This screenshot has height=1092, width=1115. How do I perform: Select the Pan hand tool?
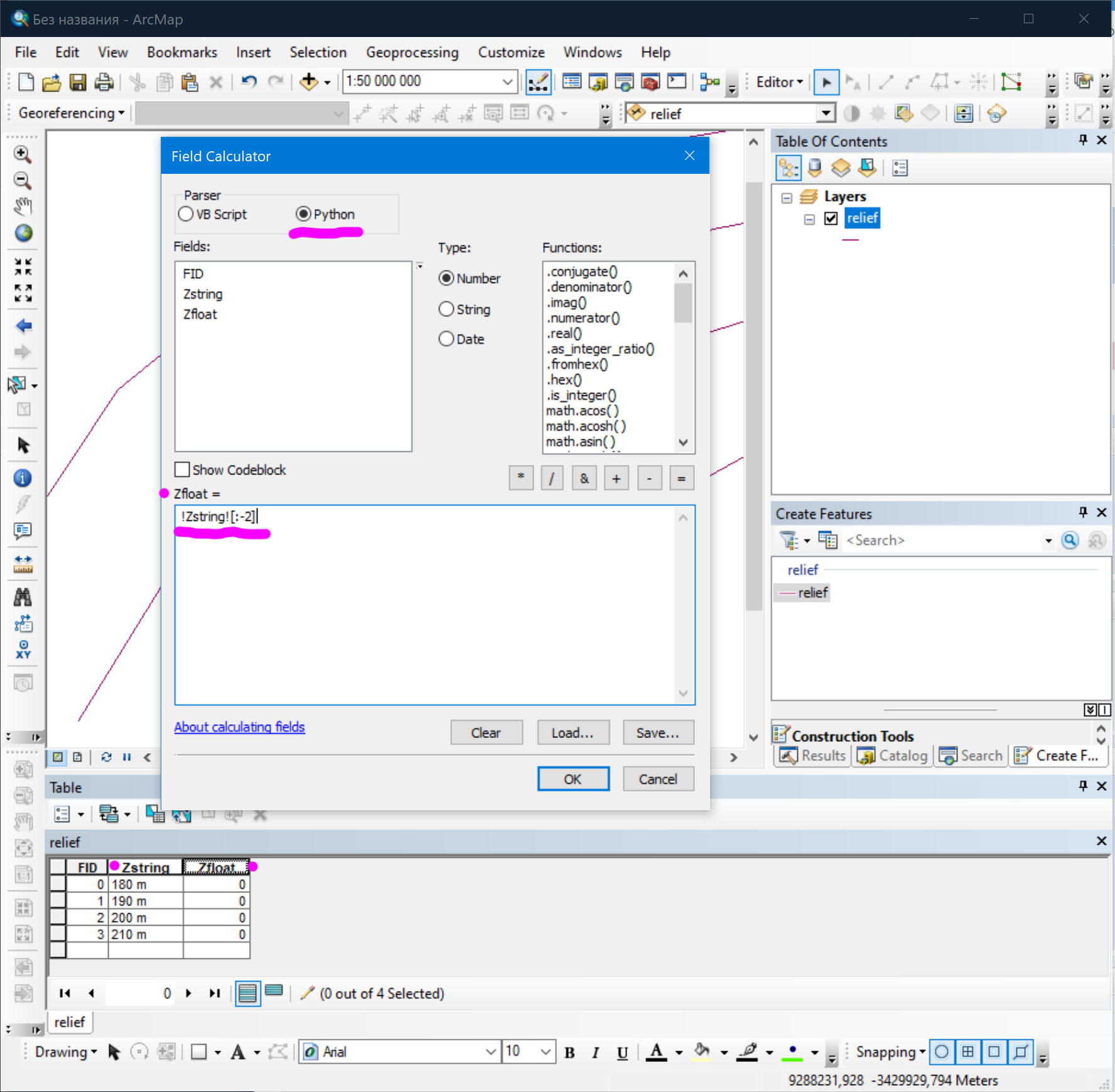(23, 206)
